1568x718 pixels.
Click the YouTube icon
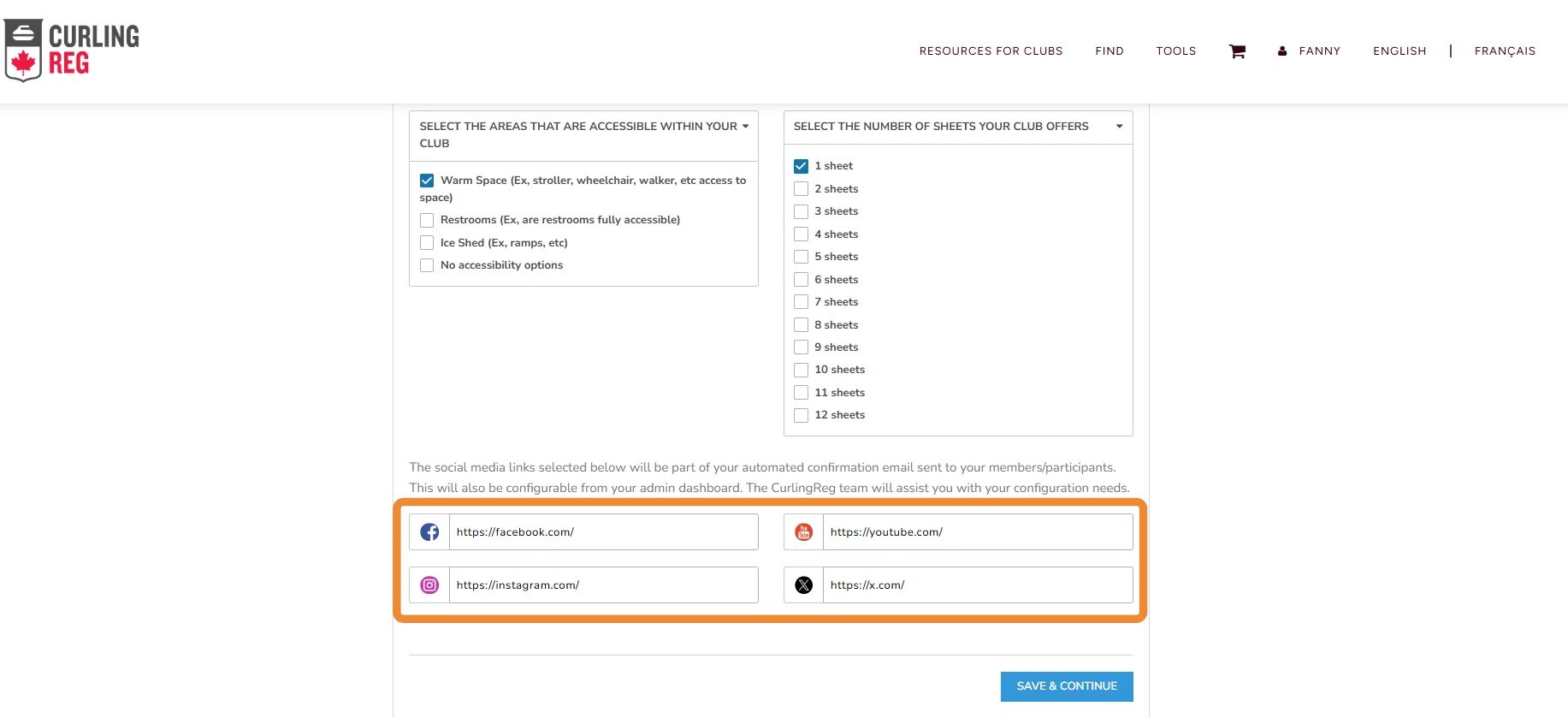pyautogui.click(x=803, y=532)
